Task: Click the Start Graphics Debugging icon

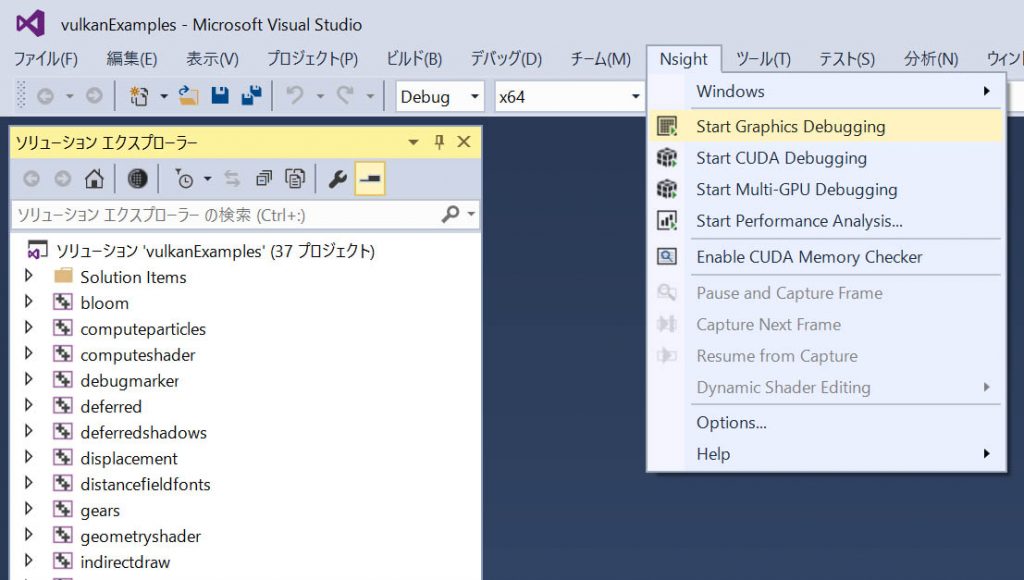Action: [x=667, y=126]
